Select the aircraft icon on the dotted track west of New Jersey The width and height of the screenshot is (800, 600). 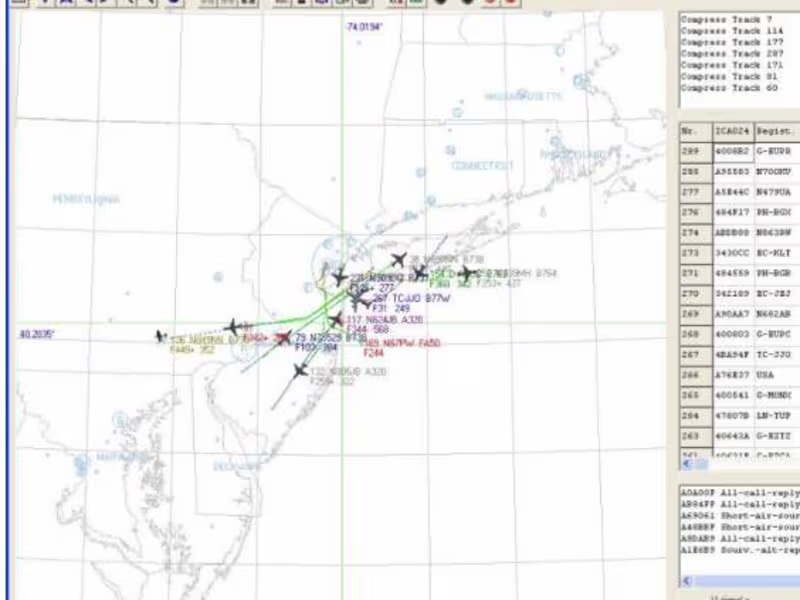coord(233,327)
